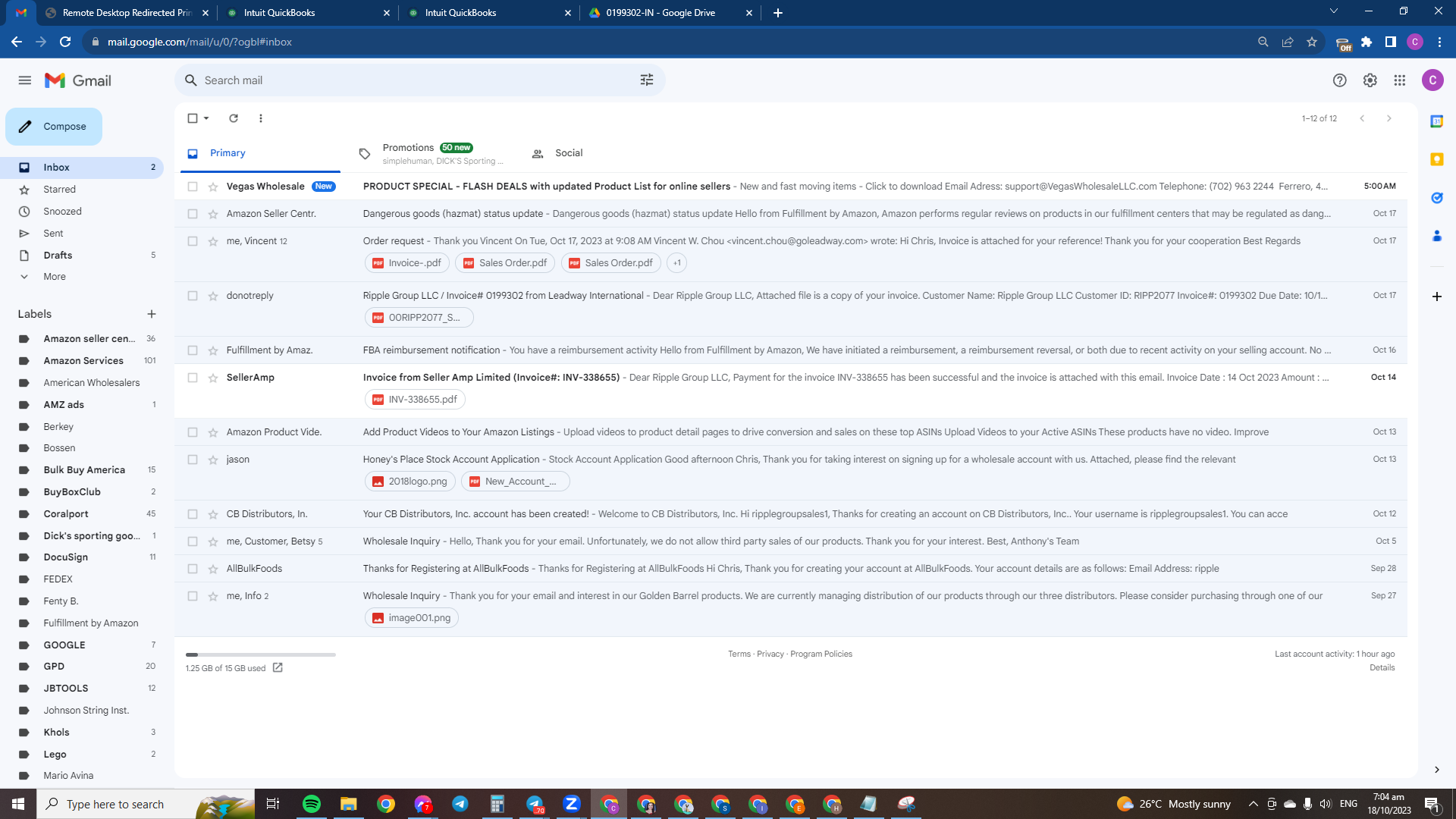Open the Primary inbox tab
Screen dimensions: 1456x819
click(259, 153)
